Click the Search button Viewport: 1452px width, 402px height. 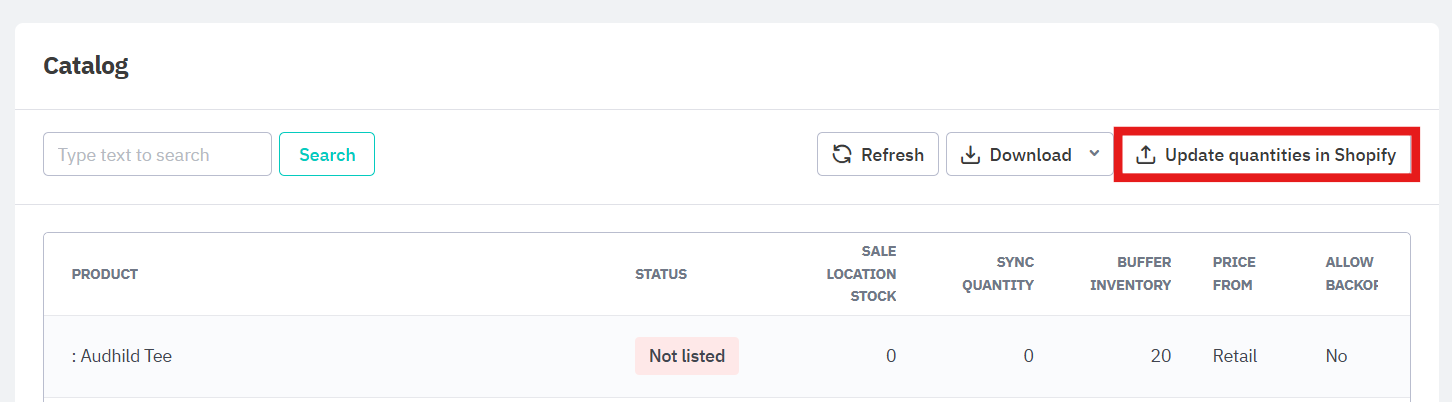pos(327,154)
